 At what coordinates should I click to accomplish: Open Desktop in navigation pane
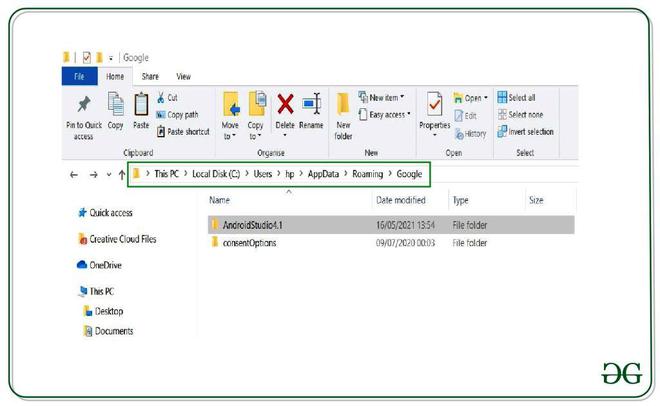[x=104, y=311]
